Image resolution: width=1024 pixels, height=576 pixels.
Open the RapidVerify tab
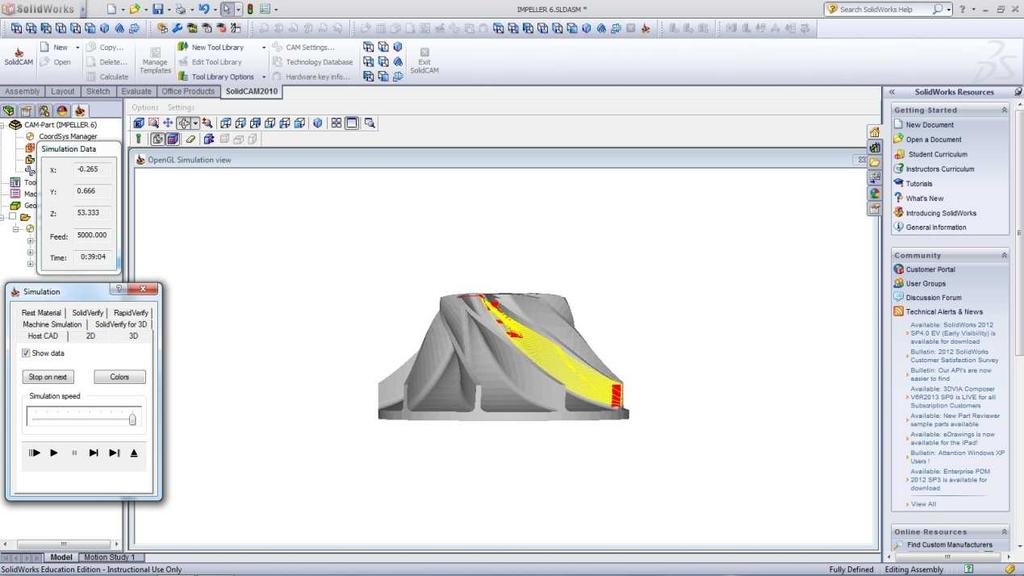coord(130,313)
